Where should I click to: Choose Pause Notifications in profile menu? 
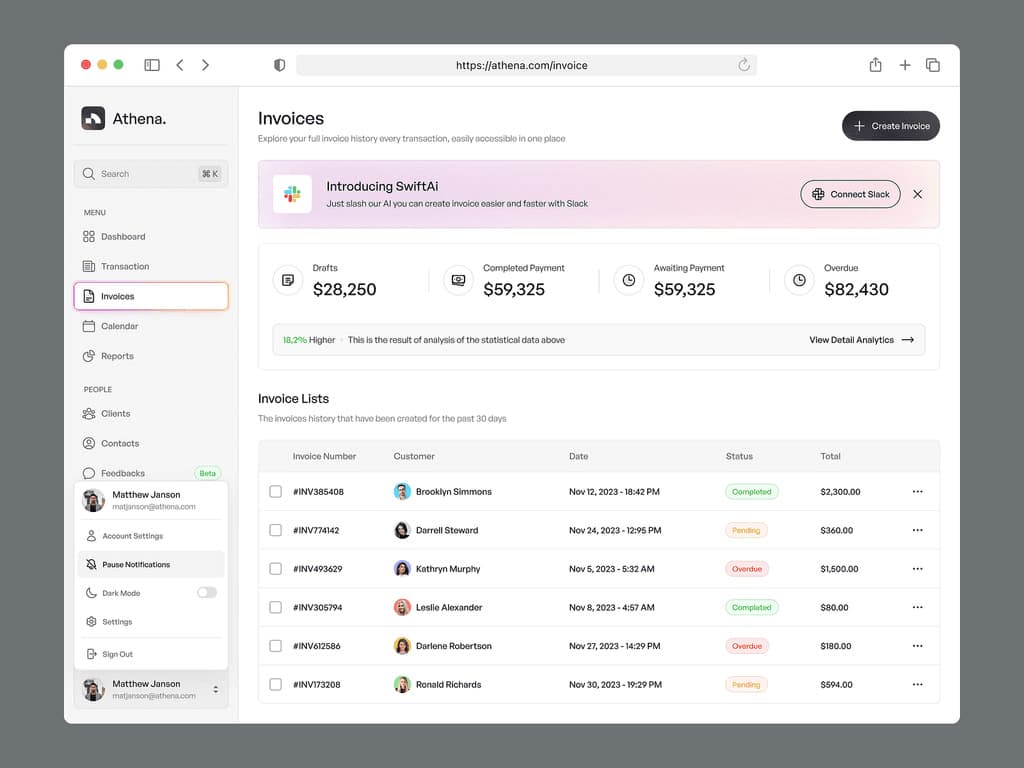pos(151,564)
